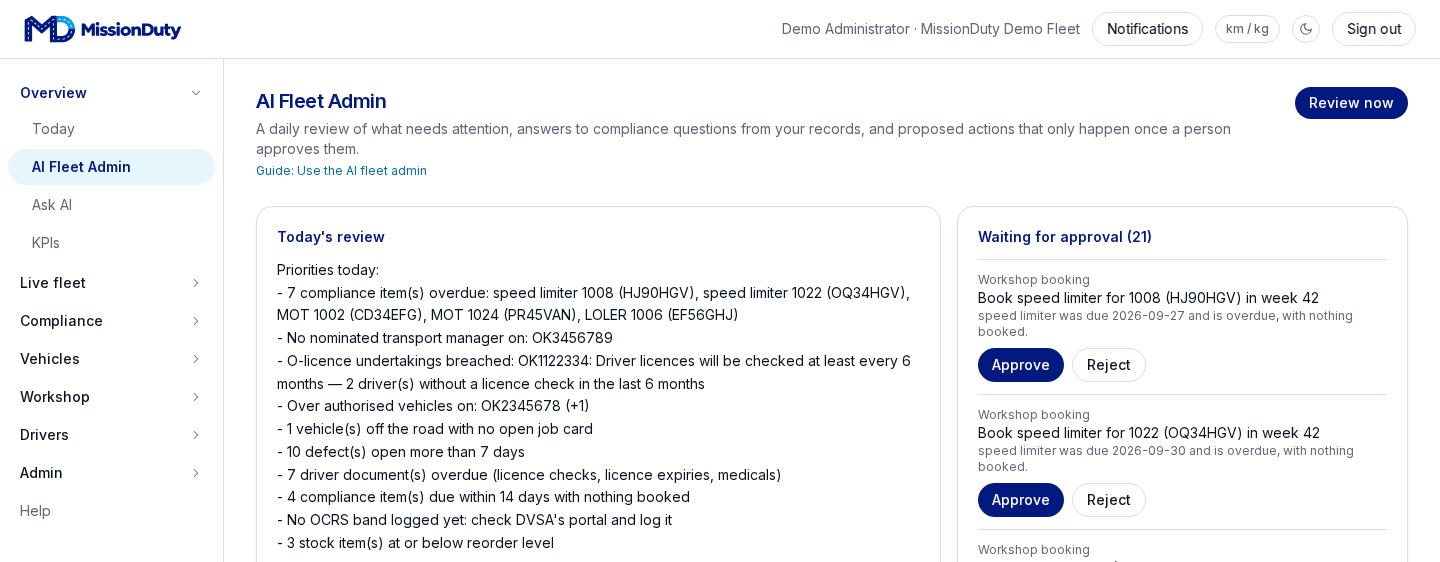1440x562 pixels.
Task: Open the Use the AI fleet admin guide
Action: point(341,171)
